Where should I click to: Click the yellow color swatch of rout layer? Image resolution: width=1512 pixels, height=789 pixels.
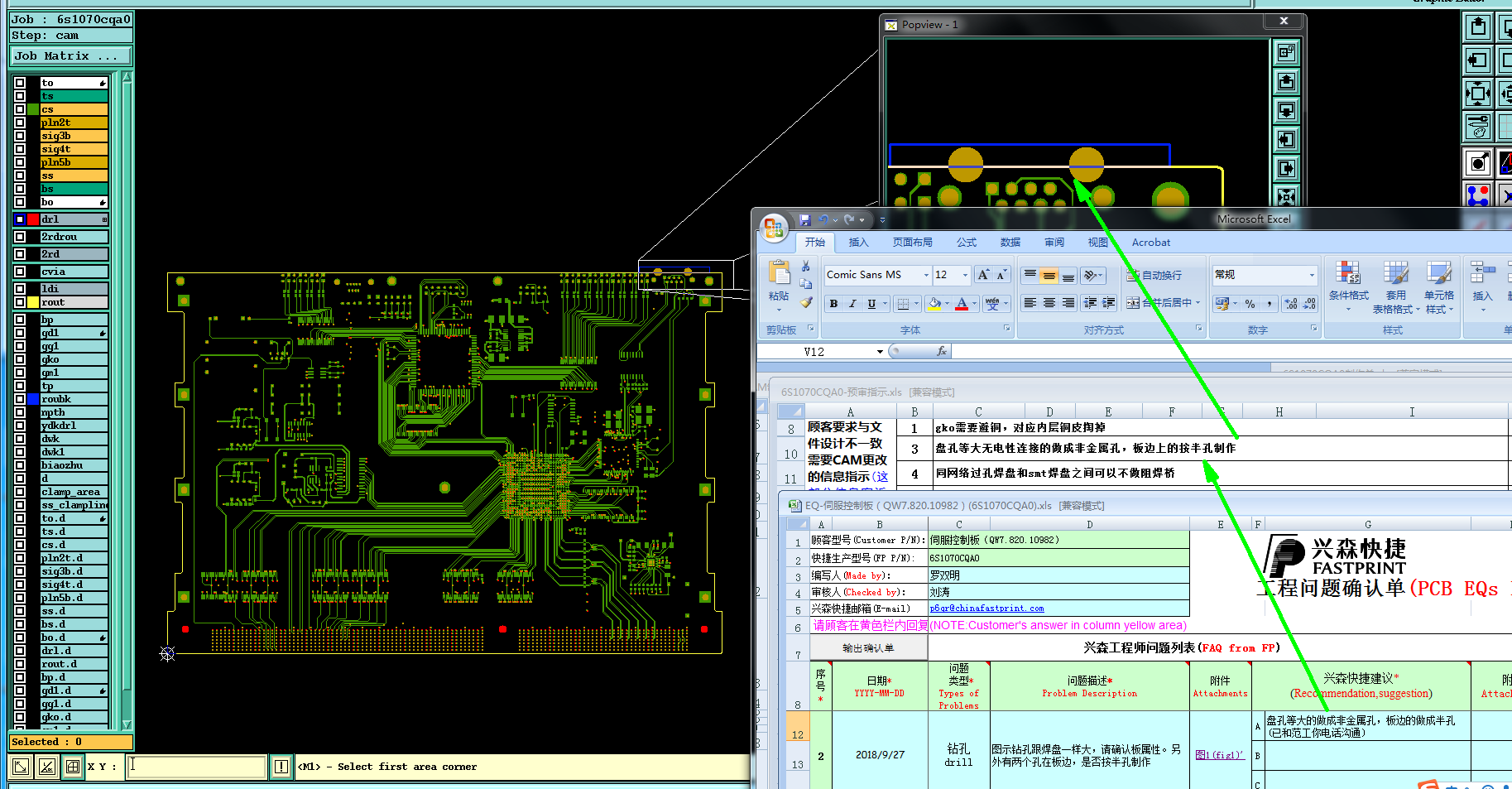[x=33, y=302]
